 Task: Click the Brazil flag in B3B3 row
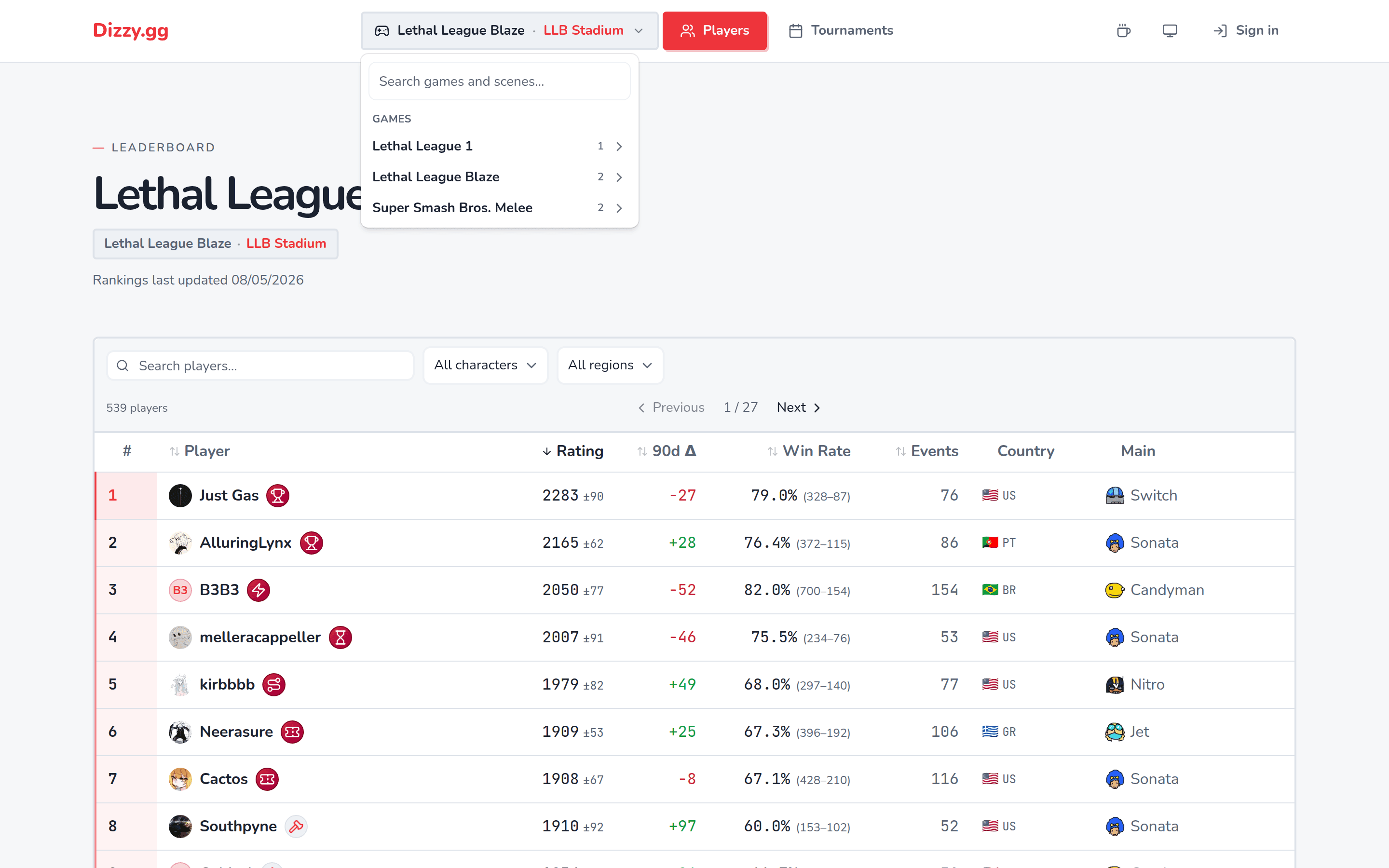[x=990, y=590]
